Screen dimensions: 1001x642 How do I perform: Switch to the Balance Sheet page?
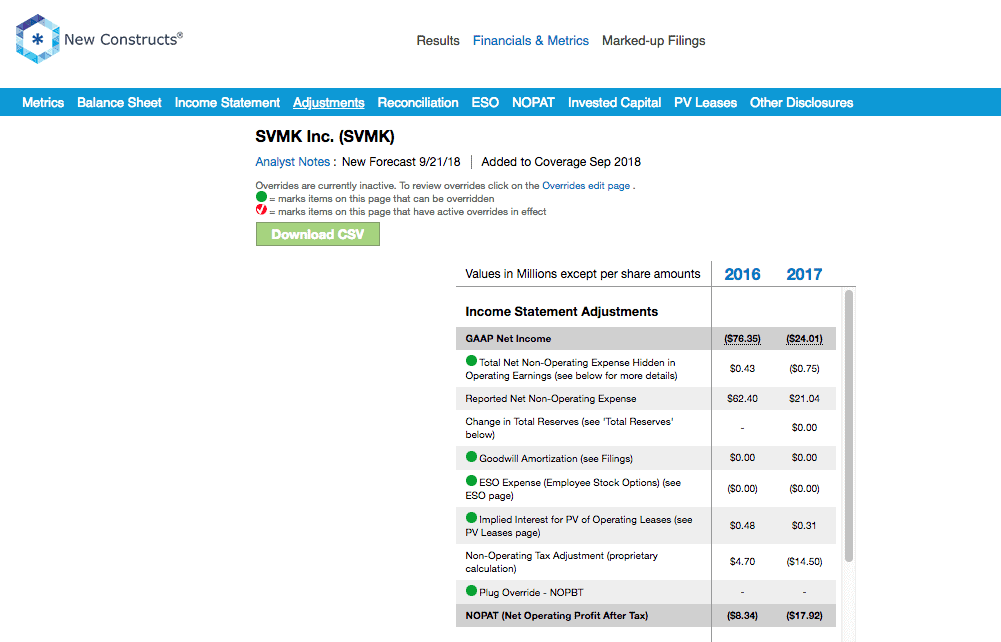pyautogui.click(x=119, y=103)
